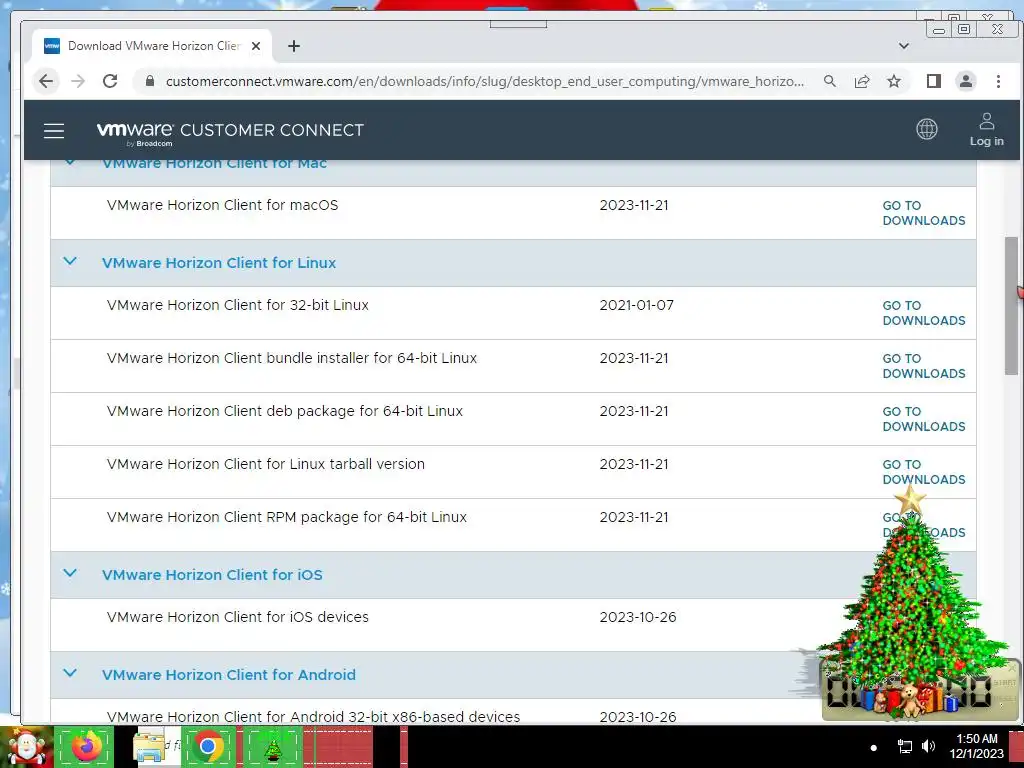1024x768 pixels.
Task: Click the iOS devices 2023-10-26 date
Action: [638, 616]
